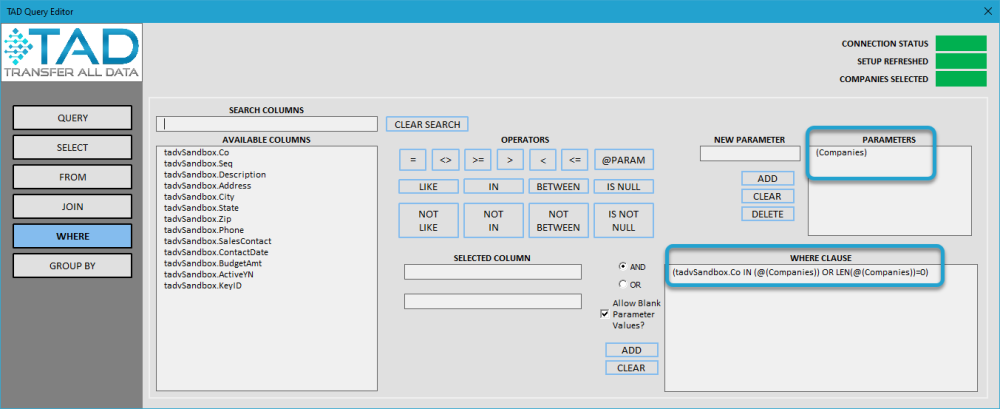This screenshot has height=409, width=1000.
Task: Go to the FROM section
Action: click(73, 177)
